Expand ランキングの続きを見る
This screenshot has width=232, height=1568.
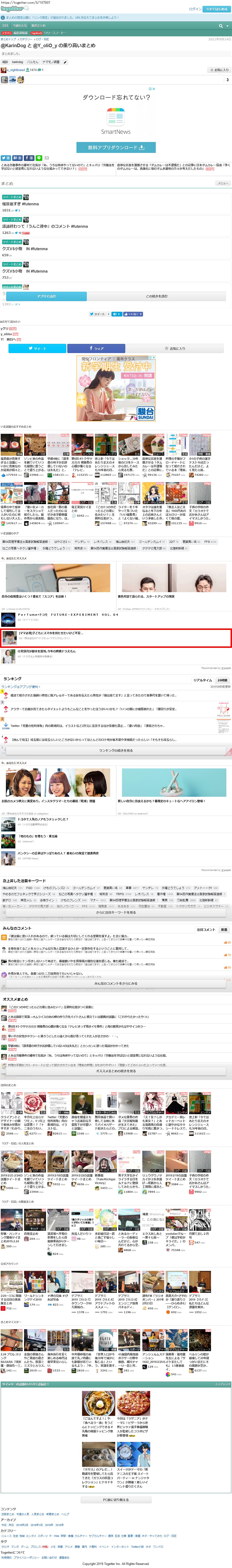click(x=116, y=750)
